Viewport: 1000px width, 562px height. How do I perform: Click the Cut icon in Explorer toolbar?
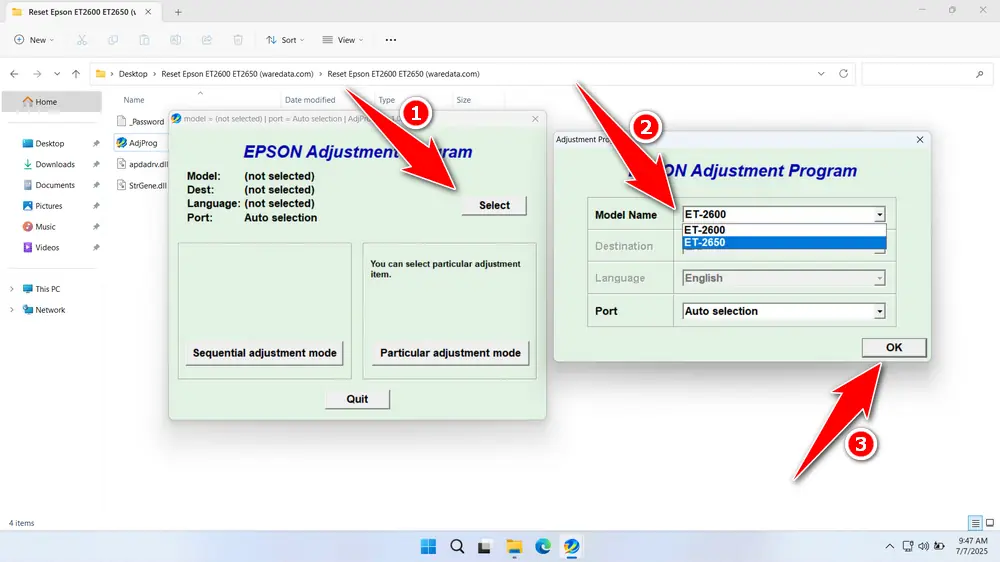(82, 40)
